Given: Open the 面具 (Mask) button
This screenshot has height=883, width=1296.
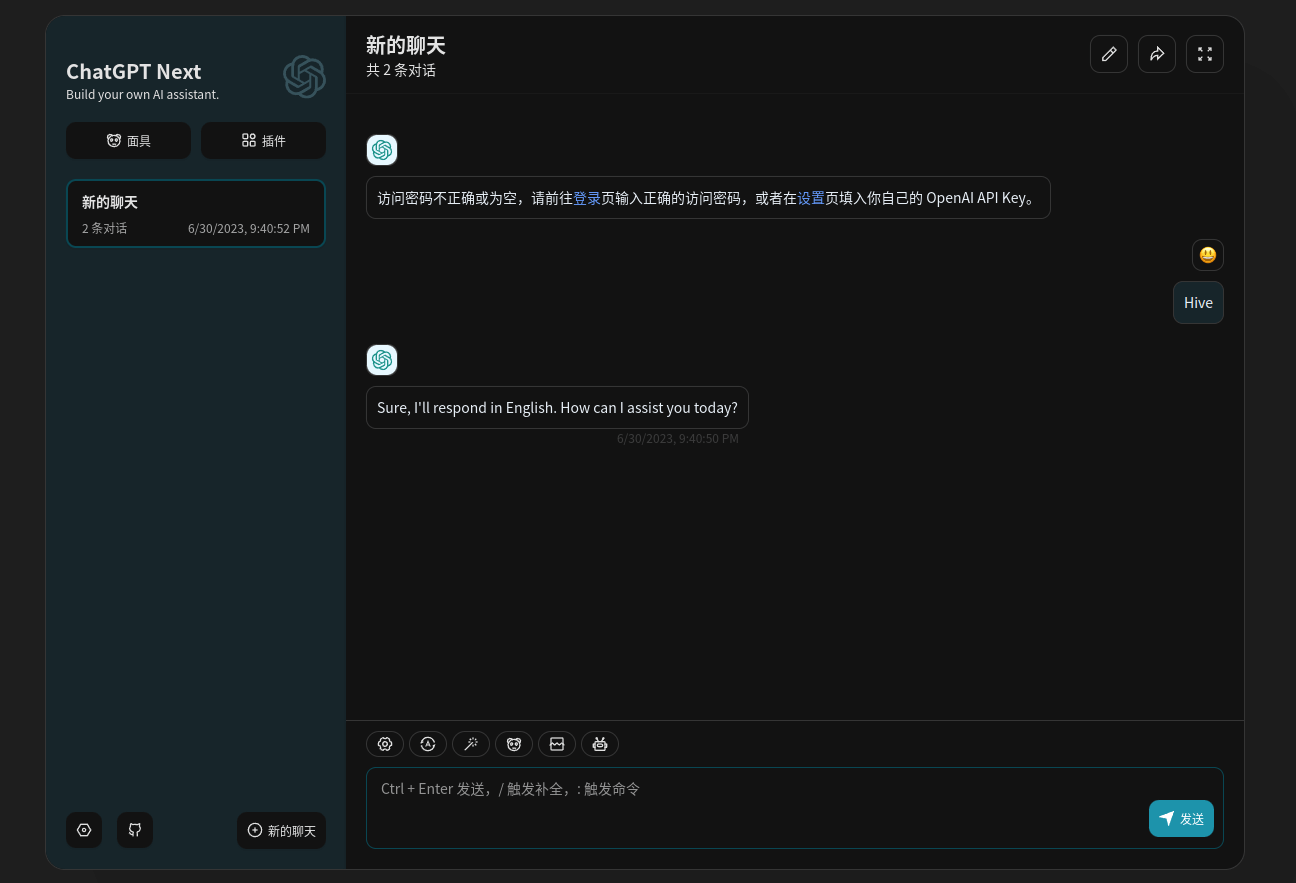Looking at the screenshot, I should pyautogui.click(x=128, y=140).
